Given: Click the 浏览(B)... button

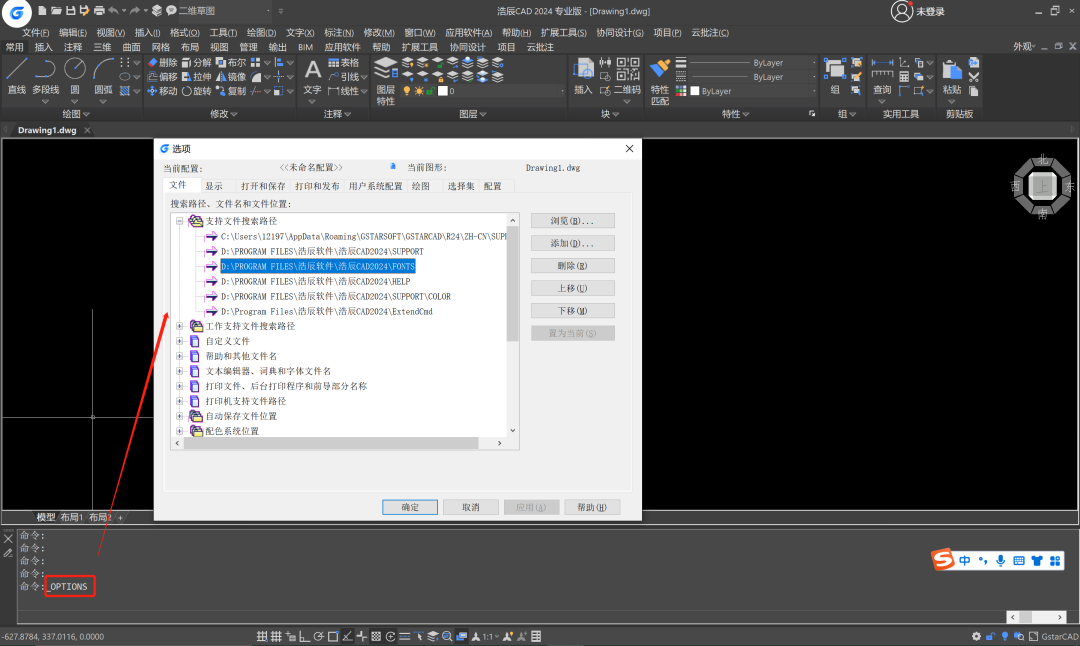Looking at the screenshot, I should pyautogui.click(x=572, y=220).
